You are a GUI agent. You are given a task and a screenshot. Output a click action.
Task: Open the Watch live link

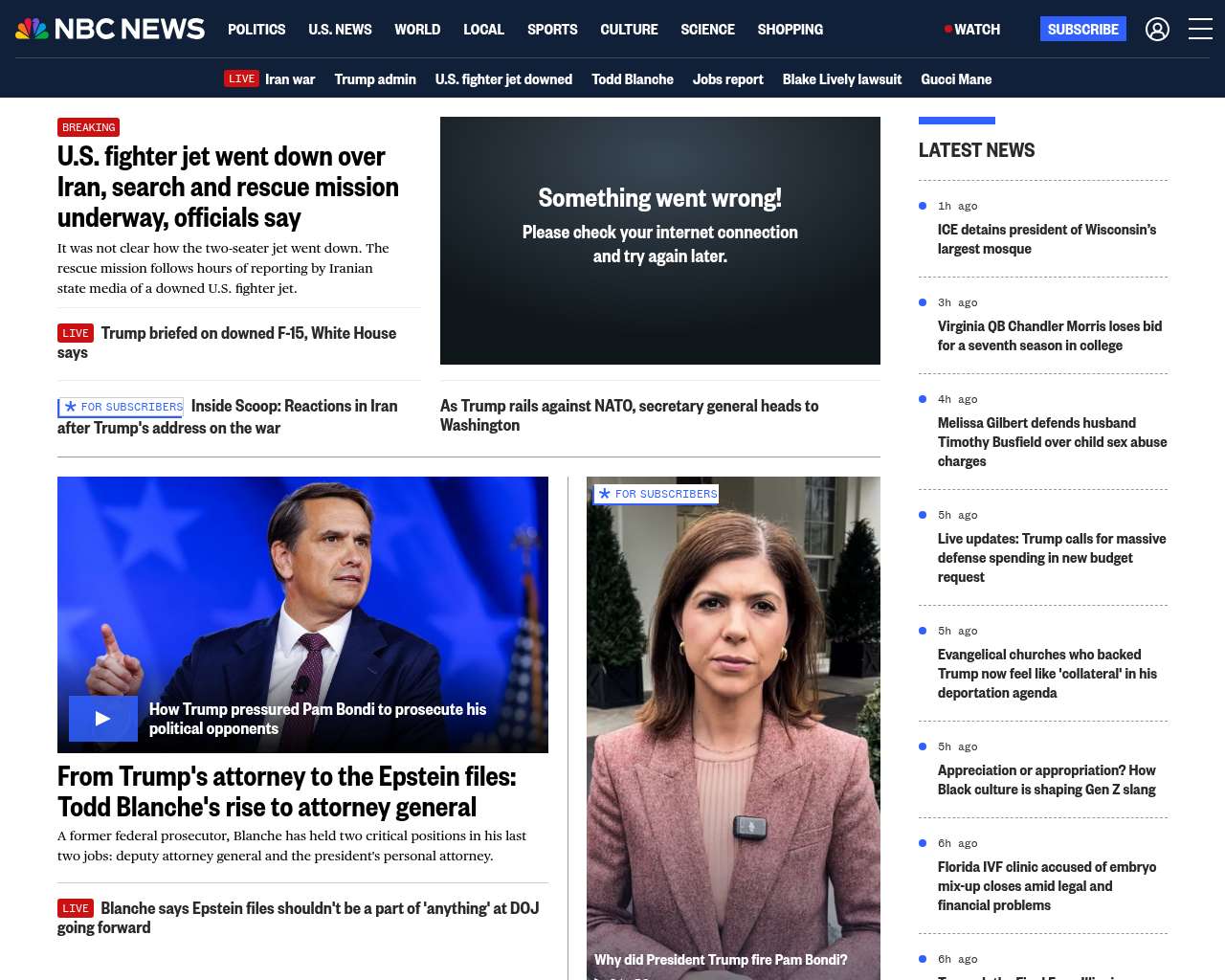click(972, 30)
